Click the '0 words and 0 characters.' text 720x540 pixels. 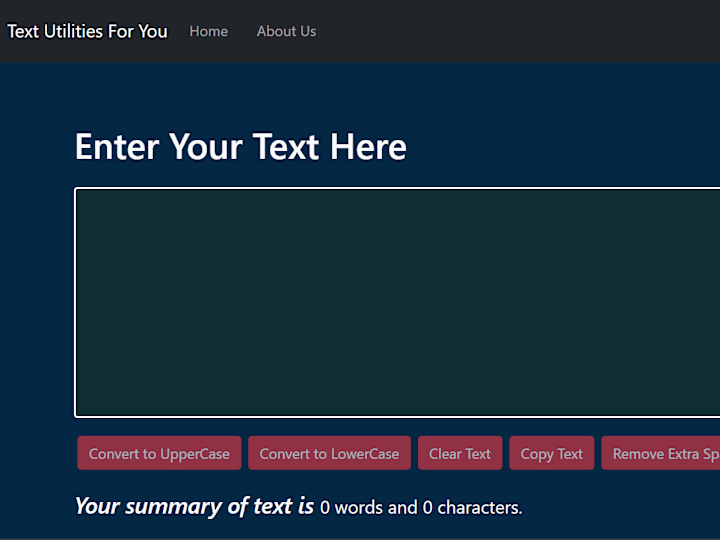pos(421,508)
